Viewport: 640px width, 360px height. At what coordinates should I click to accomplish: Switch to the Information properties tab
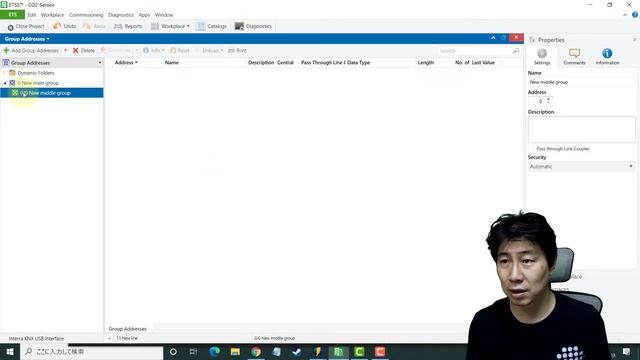point(607,56)
